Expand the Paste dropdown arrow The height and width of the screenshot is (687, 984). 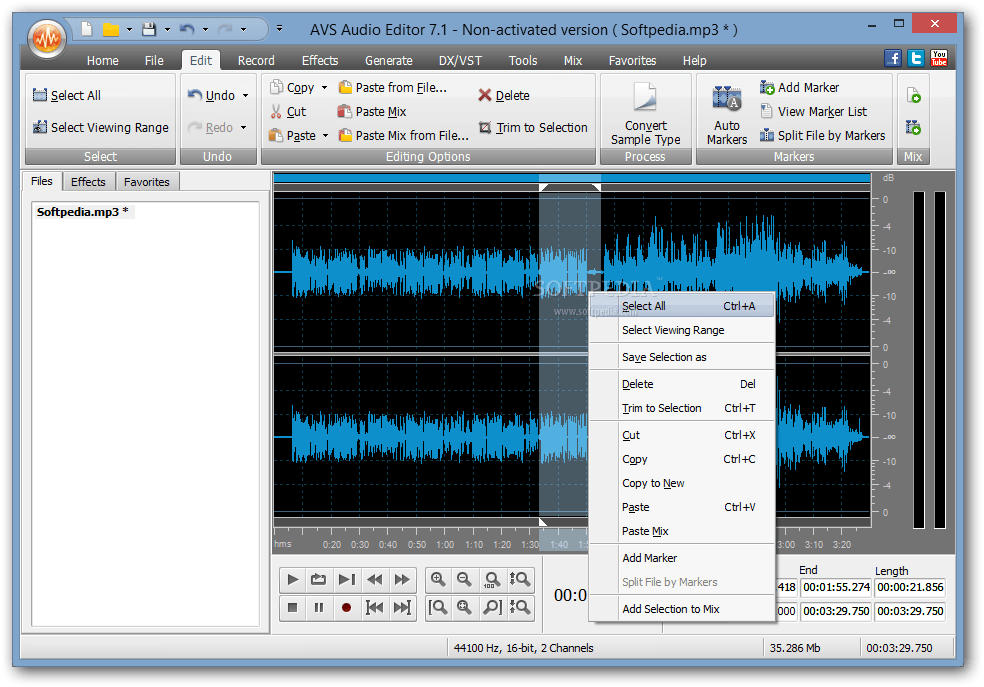pos(325,135)
